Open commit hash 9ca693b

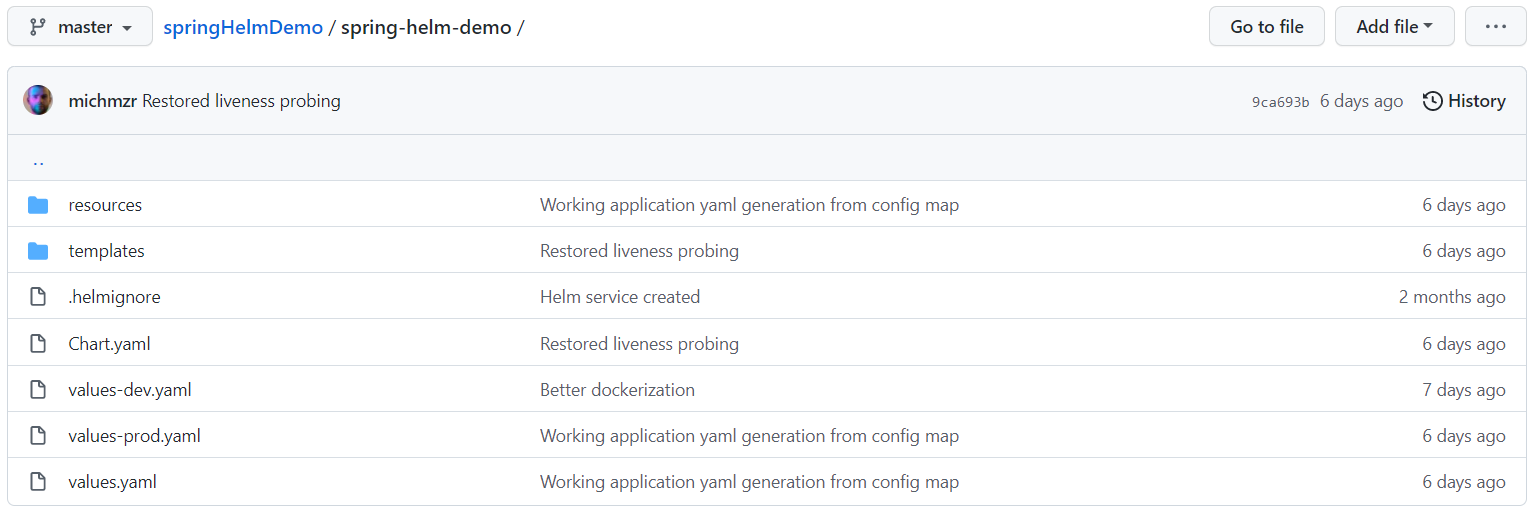[x=1280, y=102]
